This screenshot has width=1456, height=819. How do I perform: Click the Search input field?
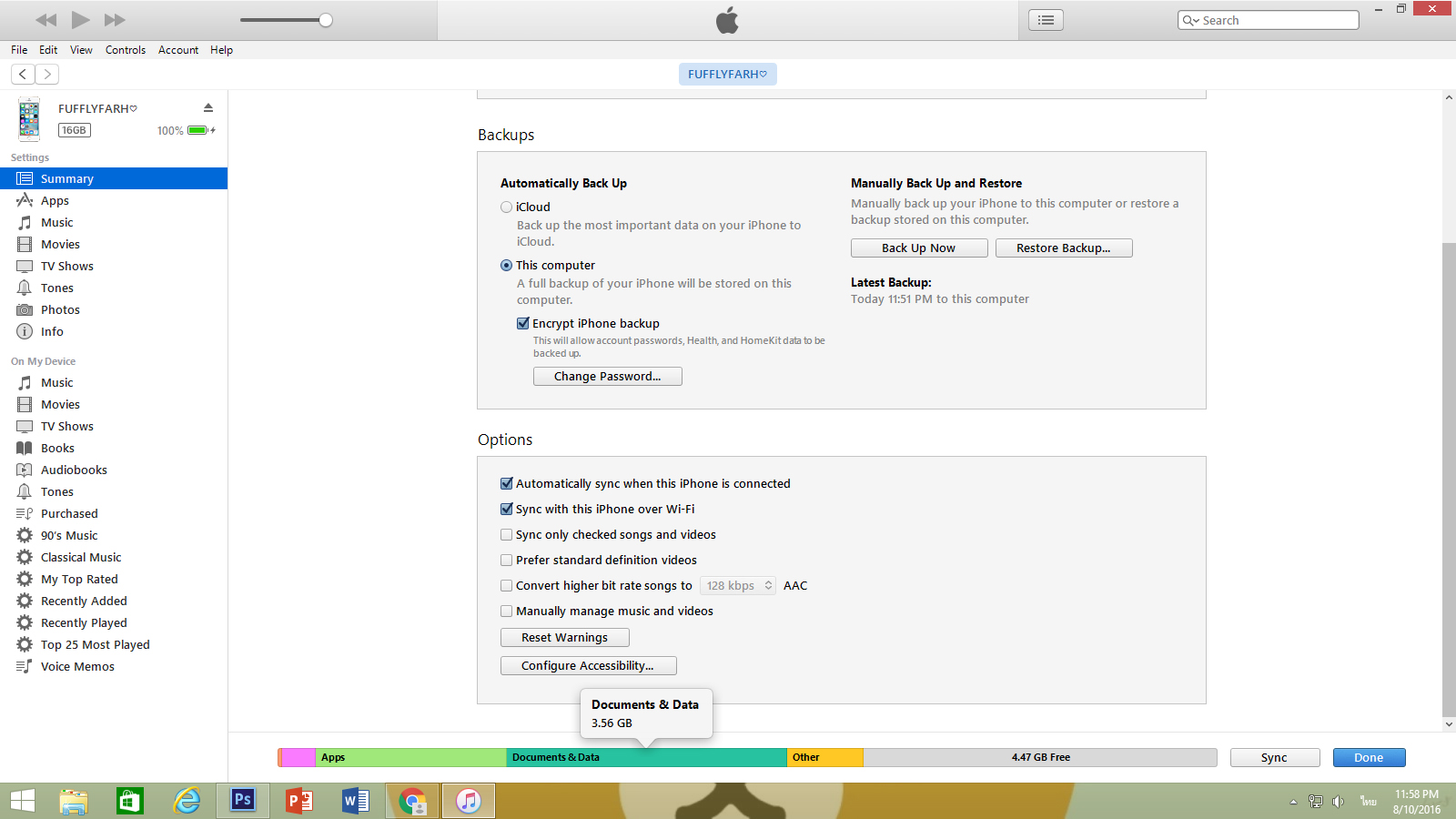click(x=1269, y=20)
